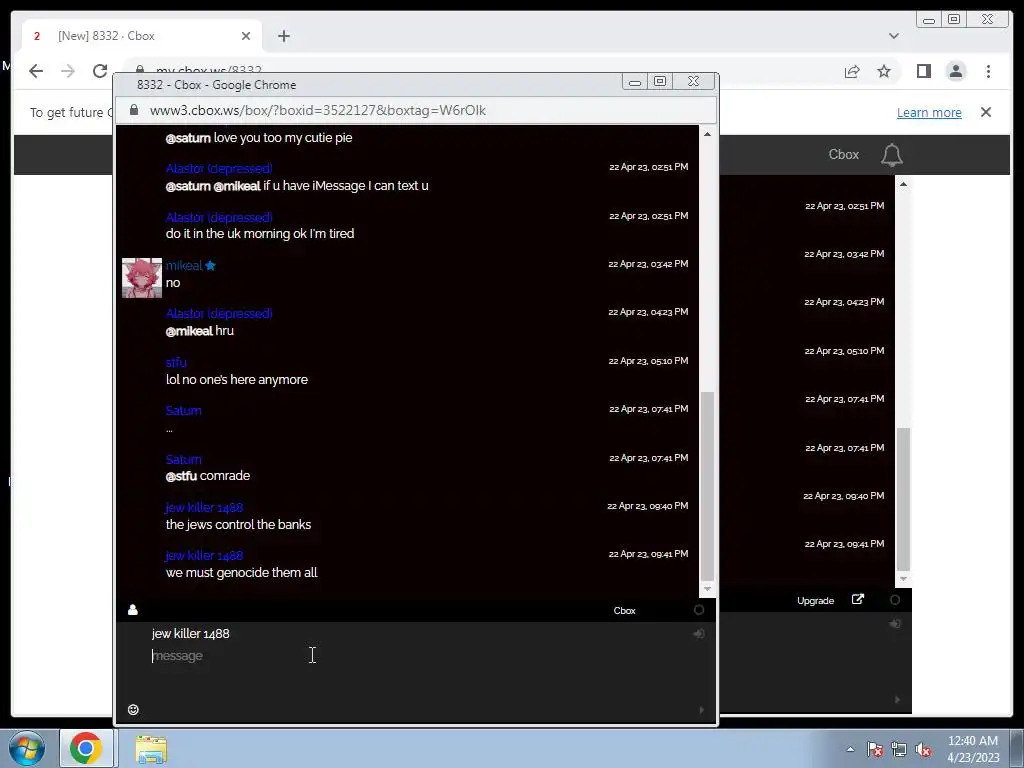Click the lock icon in the popup address bar
Viewport: 1024px width, 768px height.
pyautogui.click(x=134, y=110)
